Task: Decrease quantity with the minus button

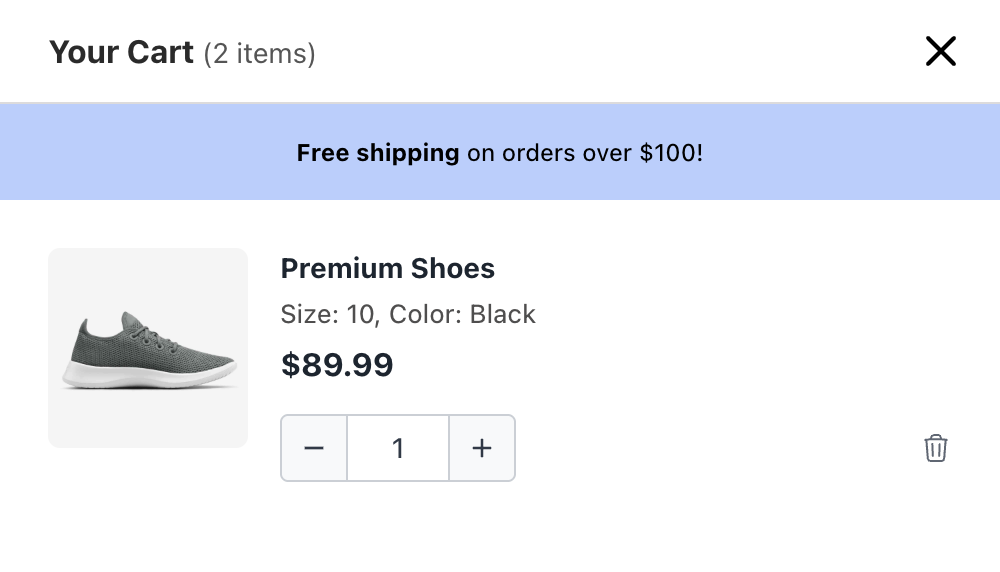Action: (x=314, y=448)
